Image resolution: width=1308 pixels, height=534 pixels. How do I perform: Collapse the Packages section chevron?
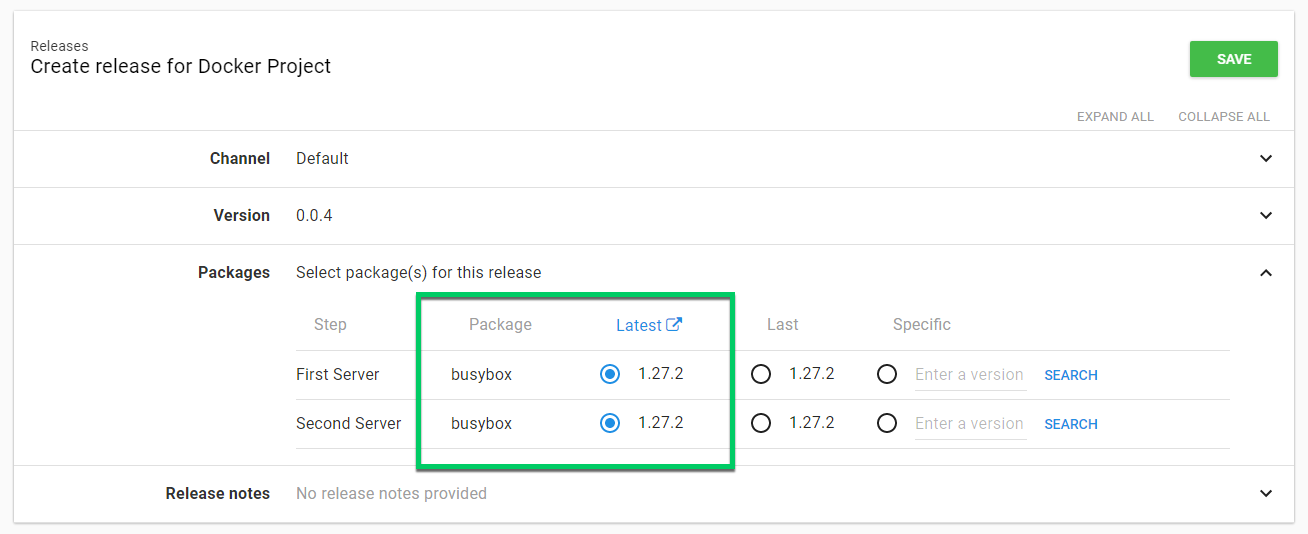[x=1265, y=273]
